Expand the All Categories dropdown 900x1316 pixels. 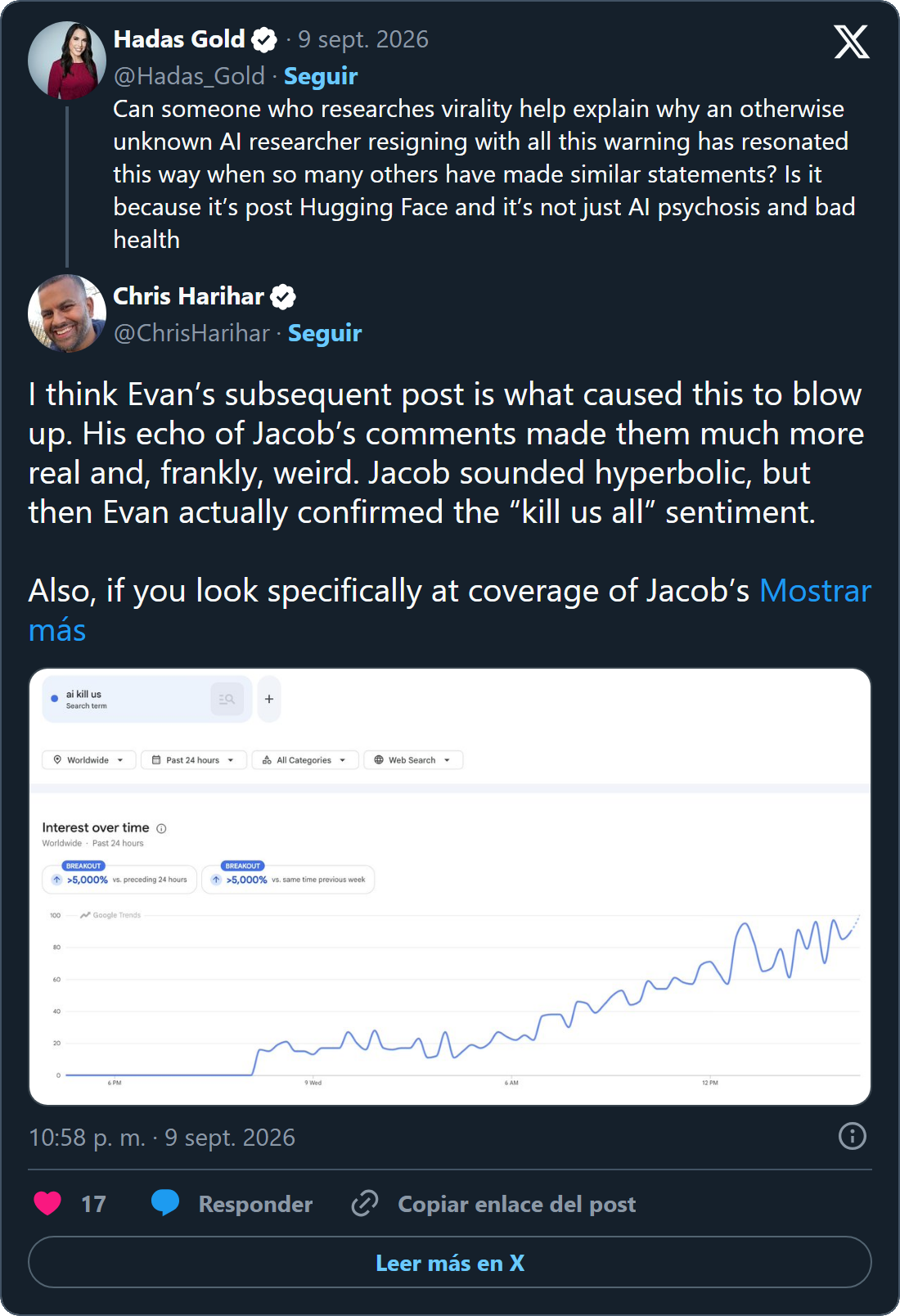pos(305,760)
